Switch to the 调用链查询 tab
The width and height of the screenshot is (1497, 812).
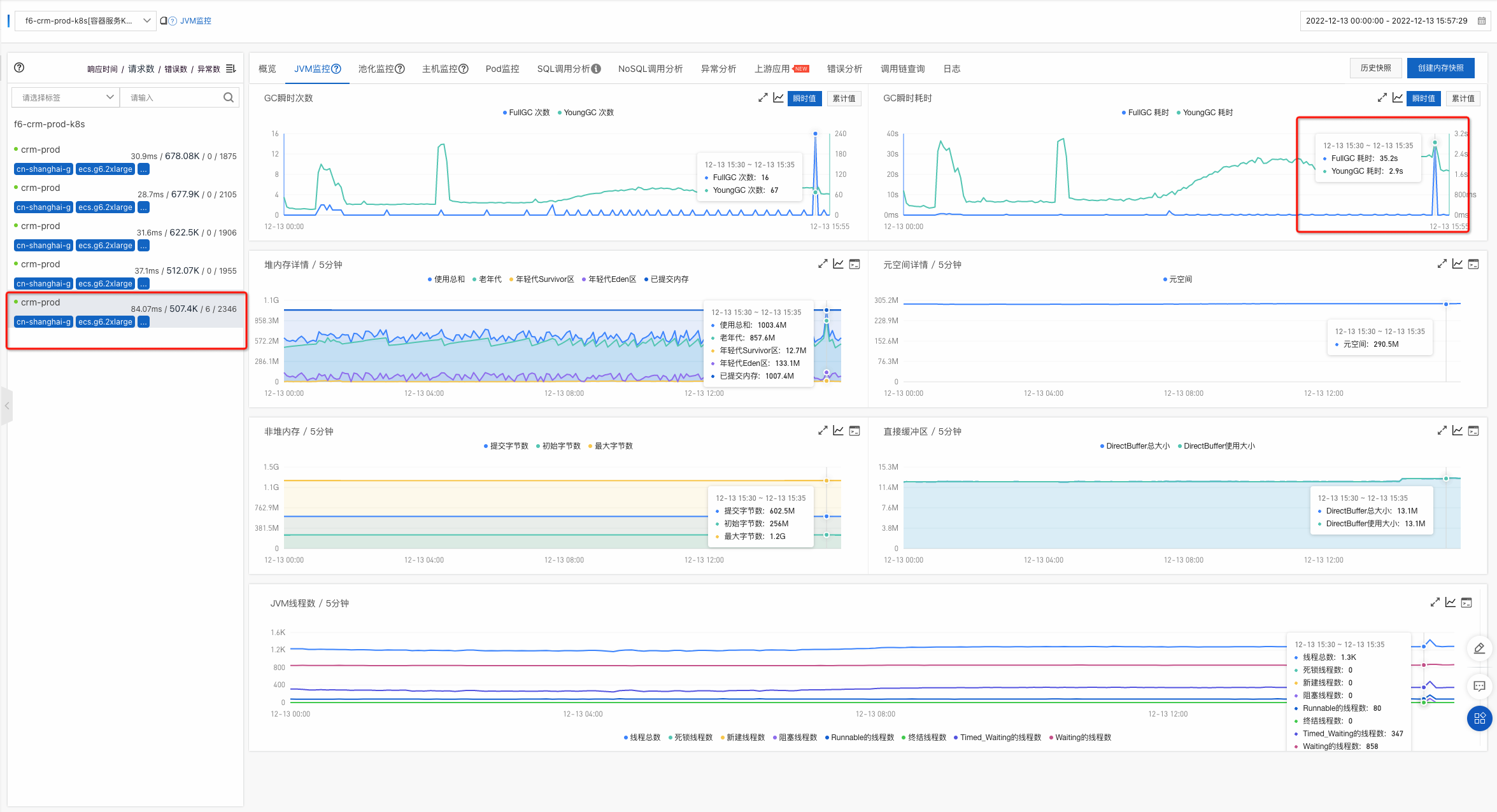click(902, 69)
